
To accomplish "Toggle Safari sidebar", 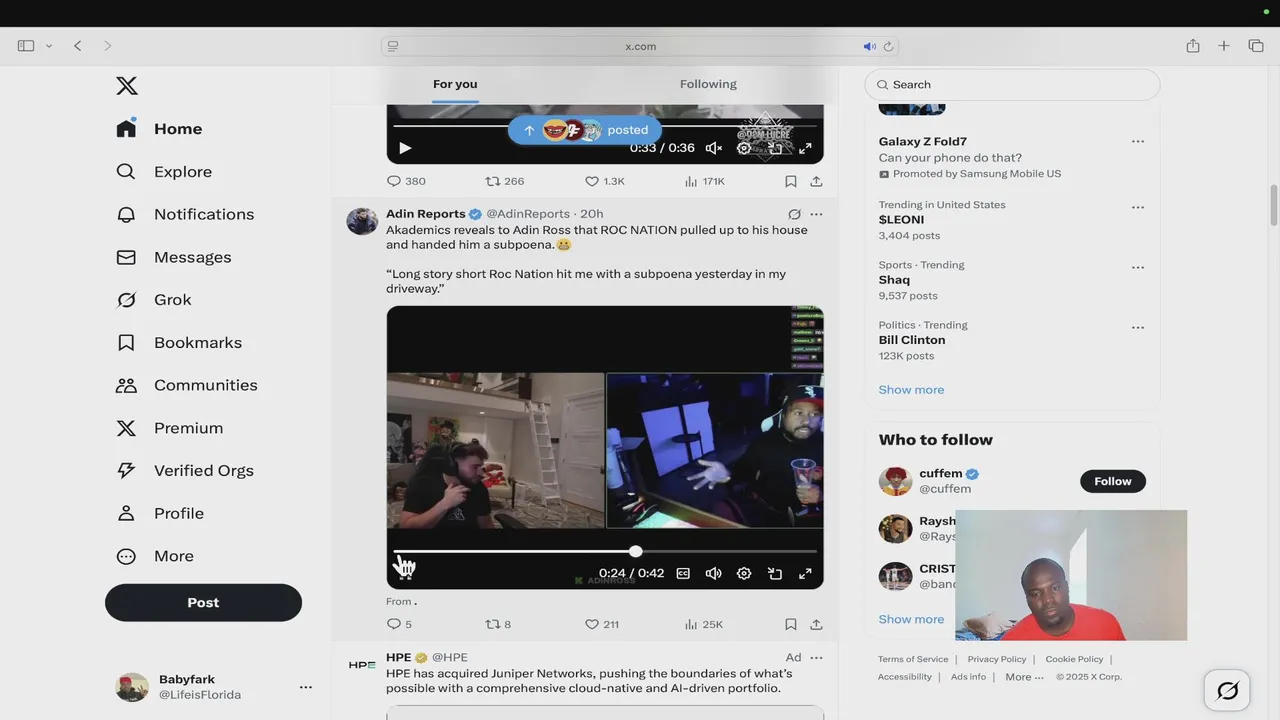I will pos(26,46).
